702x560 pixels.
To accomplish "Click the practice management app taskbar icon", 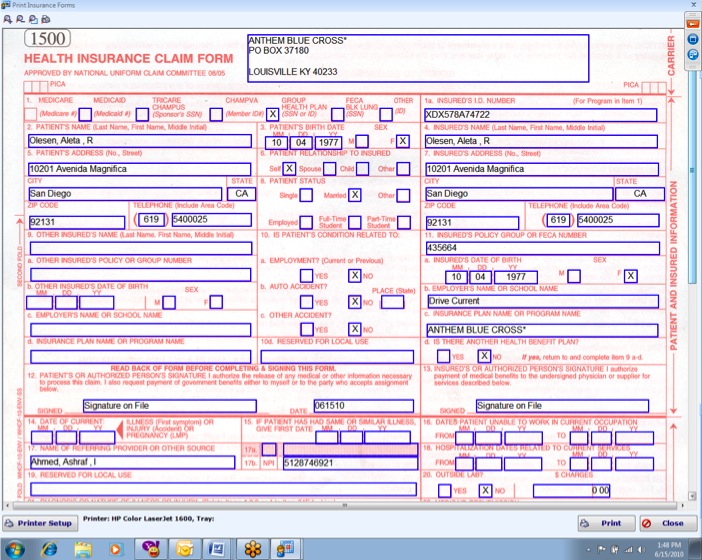I will (x=286, y=549).
